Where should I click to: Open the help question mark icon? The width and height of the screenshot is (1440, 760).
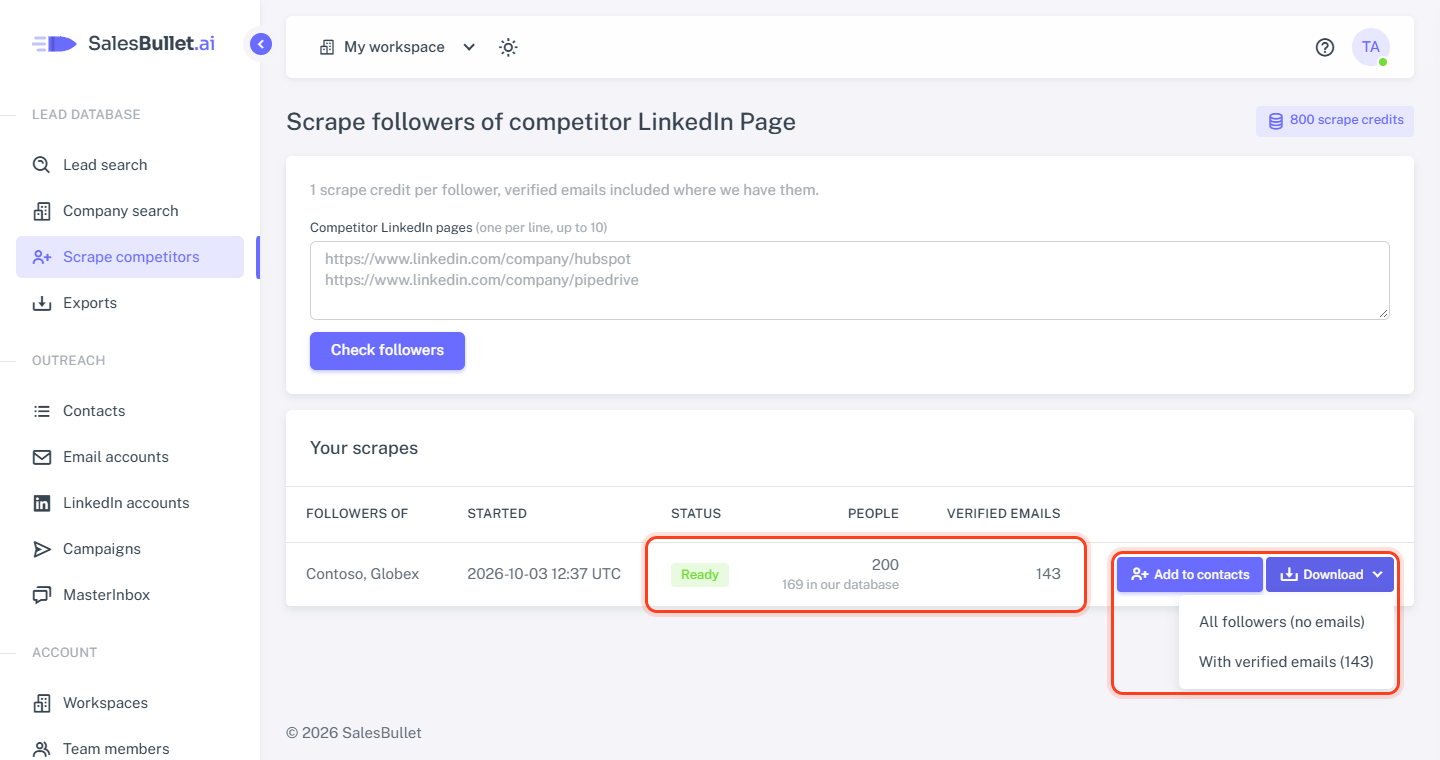click(1325, 47)
